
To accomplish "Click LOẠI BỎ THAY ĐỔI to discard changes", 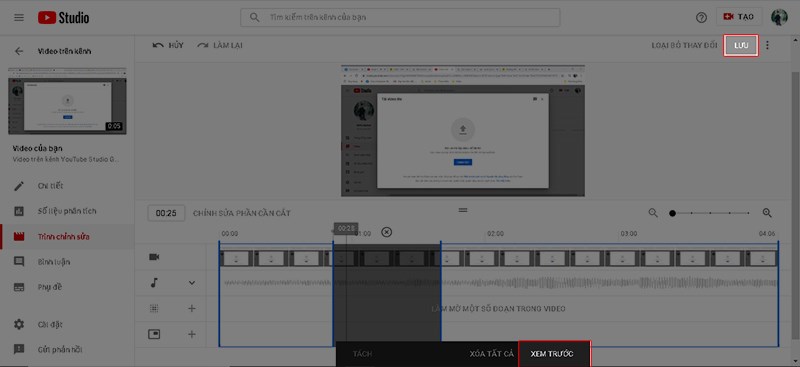I will pos(684,45).
